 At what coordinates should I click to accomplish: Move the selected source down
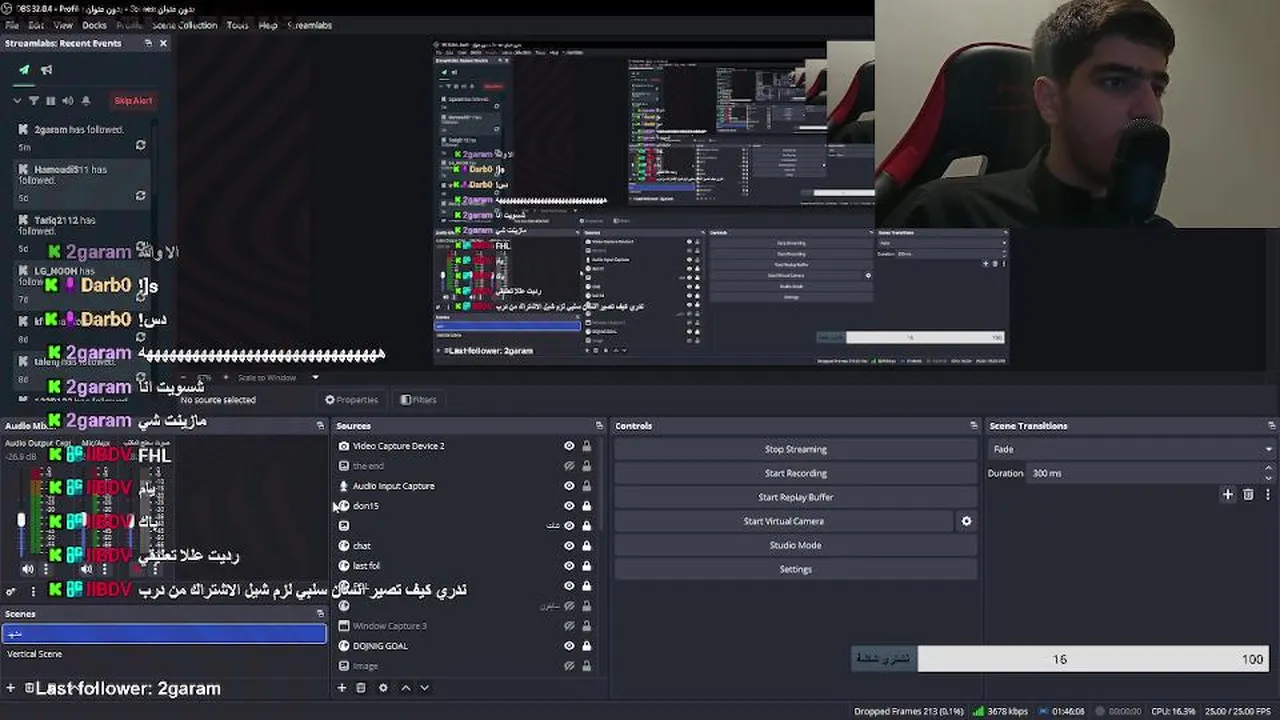pyautogui.click(x=424, y=688)
